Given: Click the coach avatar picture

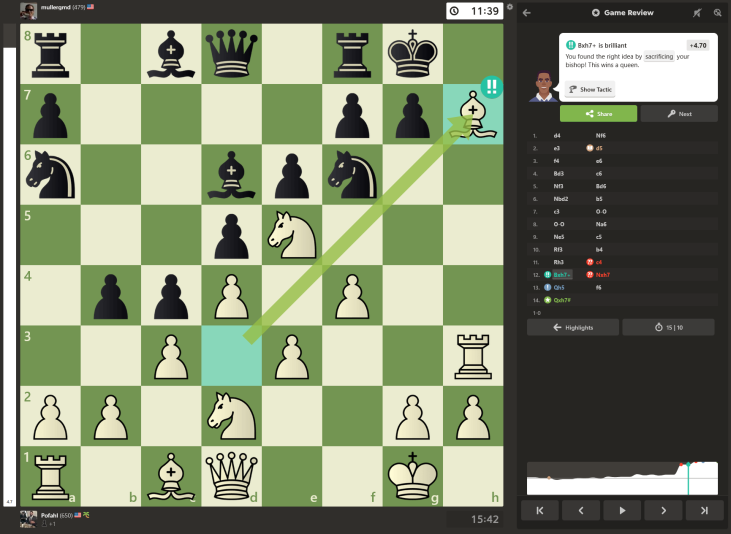Looking at the screenshot, I should (x=541, y=86).
